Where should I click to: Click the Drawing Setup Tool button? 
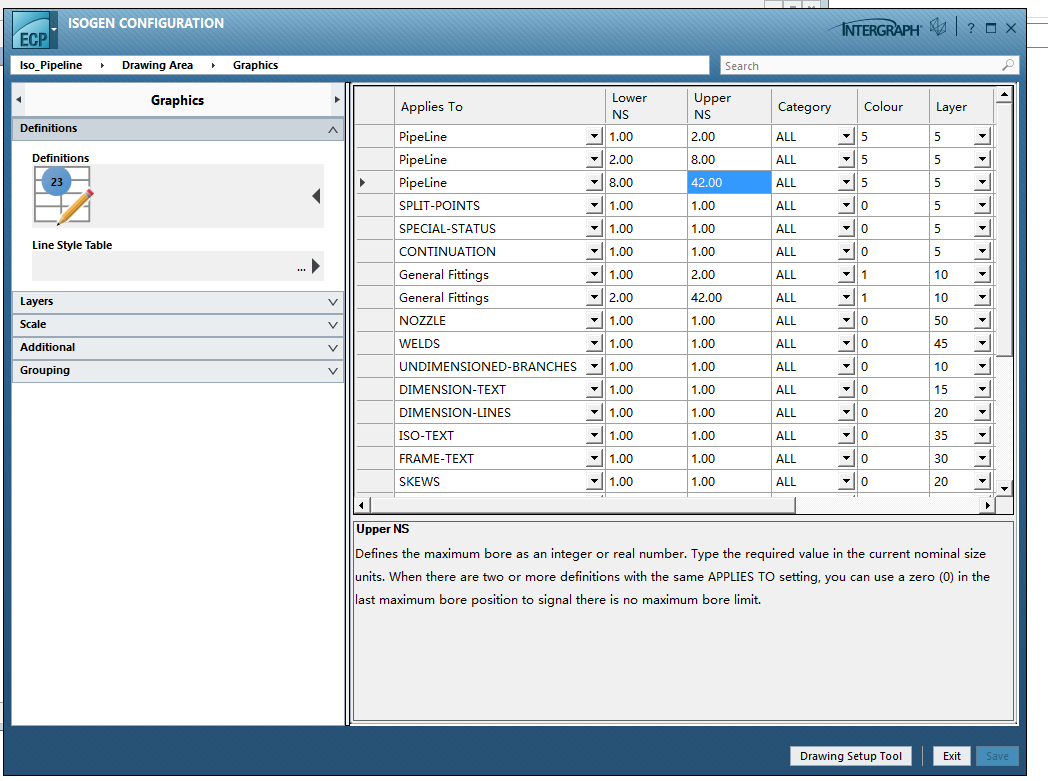[x=851, y=756]
